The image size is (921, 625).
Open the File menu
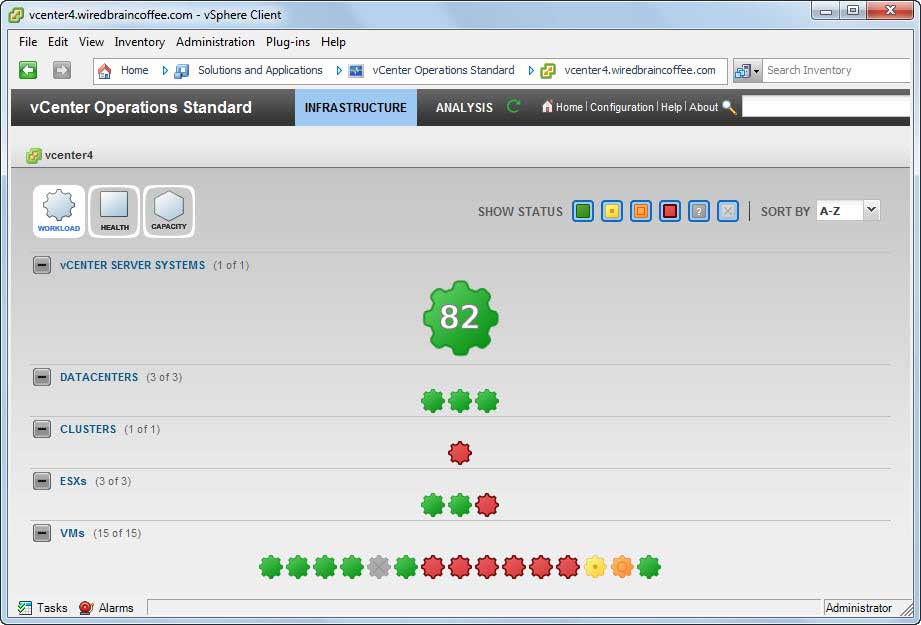[x=28, y=42]
